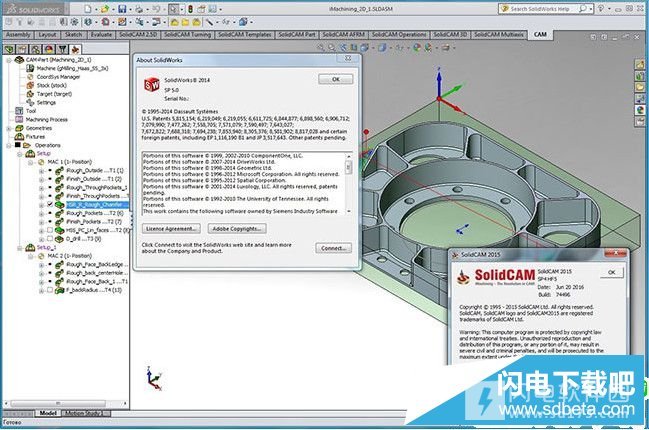The width and height of the screenshot is (649, 430).
Task: Click the Rebuild traffic light icon
Action: (191, 8)
